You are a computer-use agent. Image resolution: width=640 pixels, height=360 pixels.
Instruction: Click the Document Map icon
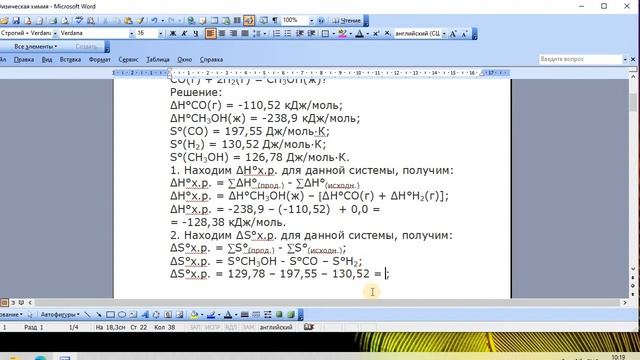[x=264, y=20]
